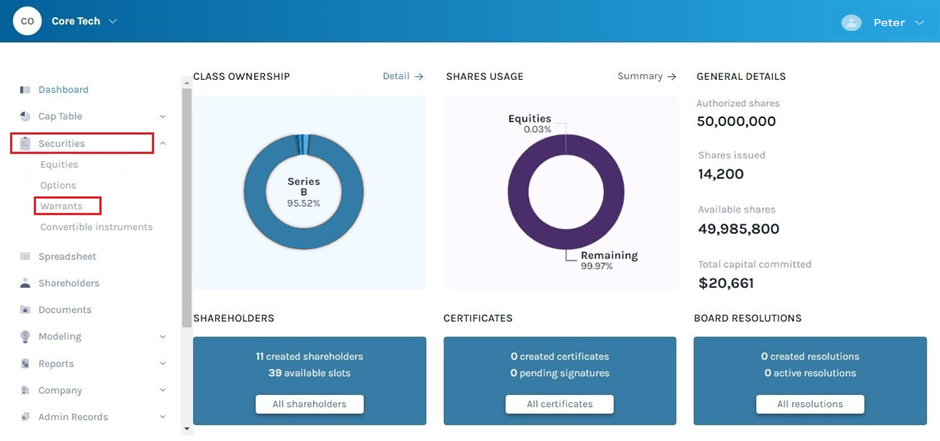940x441 pixels.
Task: Click the 49,985,800 available shares value
Action: pyautogui.click(x=739, y=229)
